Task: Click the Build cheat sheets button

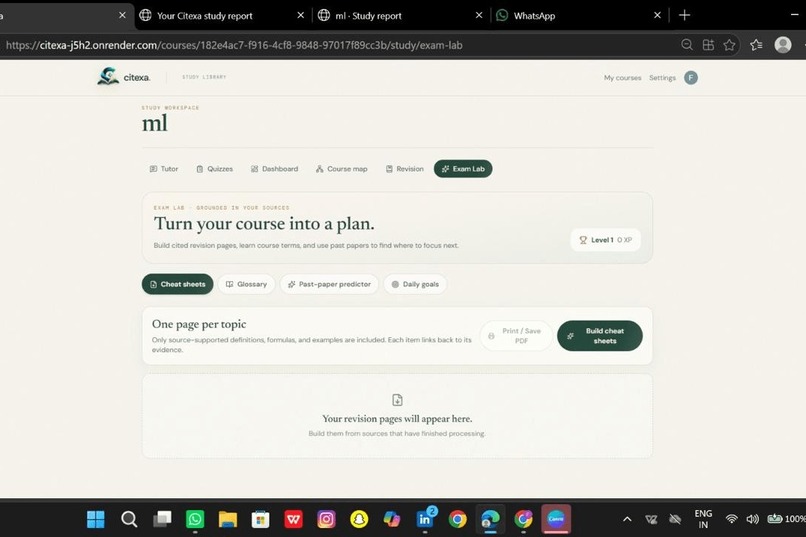Action: (599, 336)
